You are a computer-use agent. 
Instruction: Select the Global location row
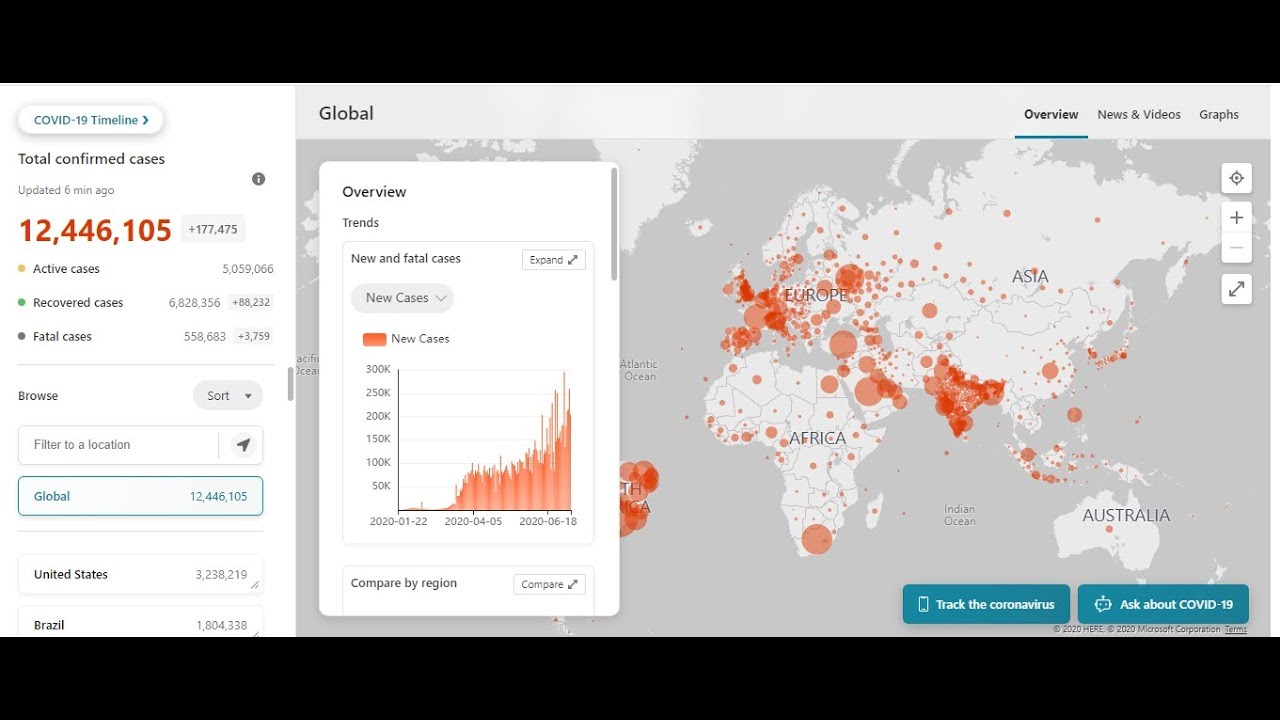click(140, 496)
